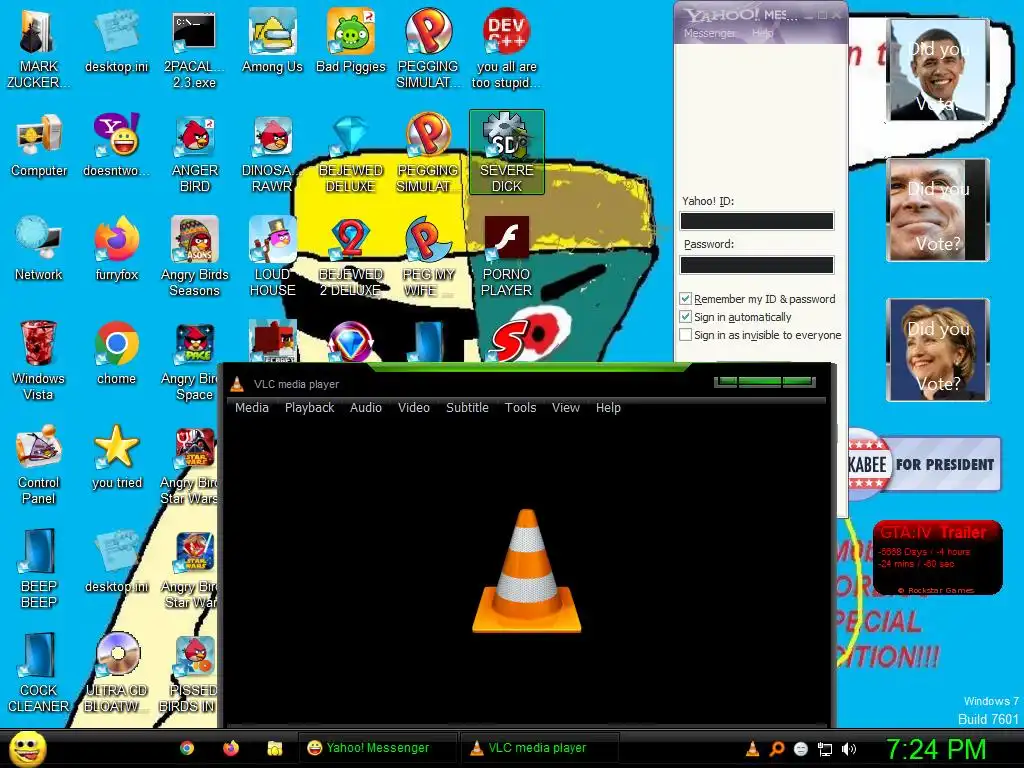Open the VLC Subtitle menu

point(468,408)
